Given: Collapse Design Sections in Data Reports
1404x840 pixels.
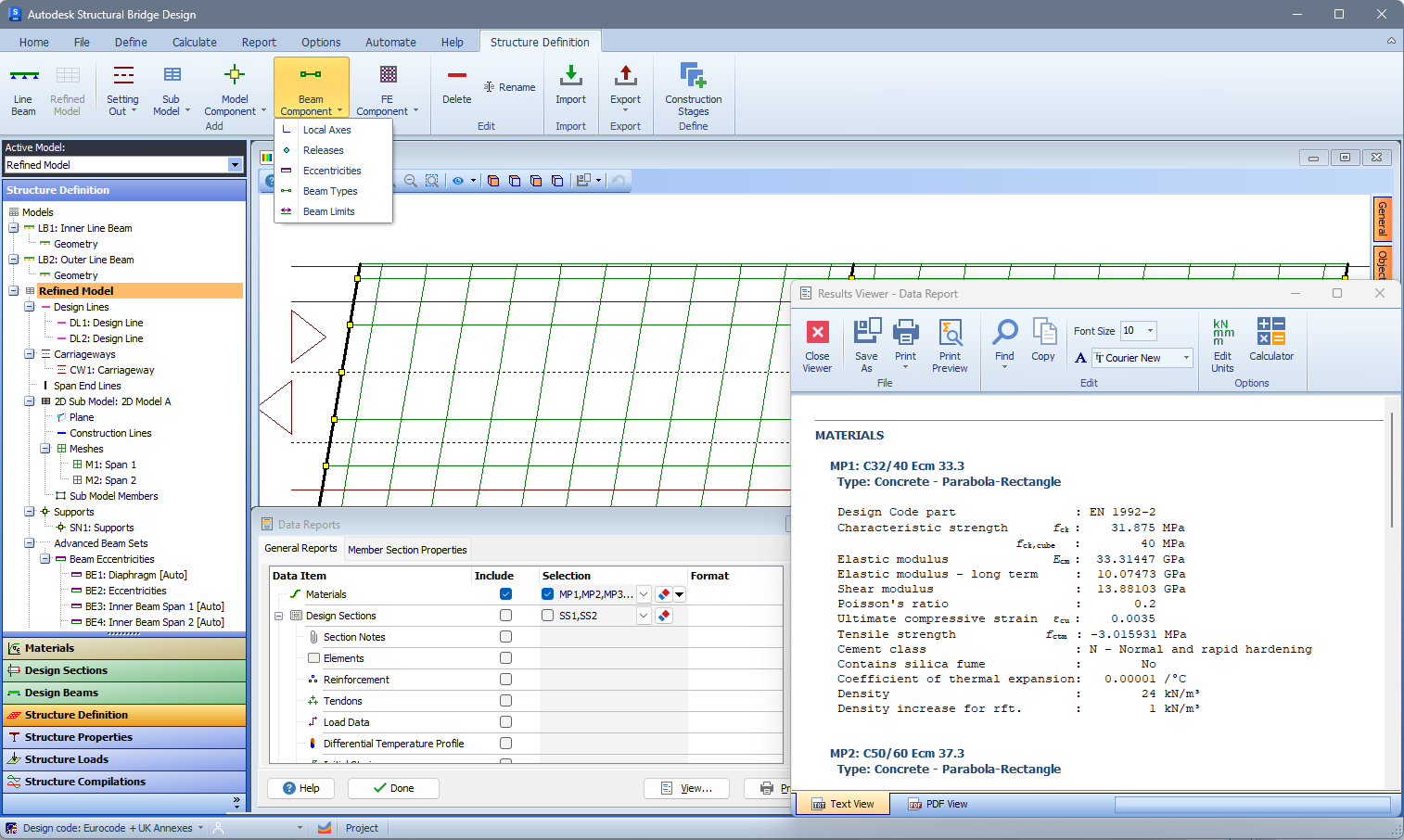Looking at the screenshot, I should [x=278, y=616].
